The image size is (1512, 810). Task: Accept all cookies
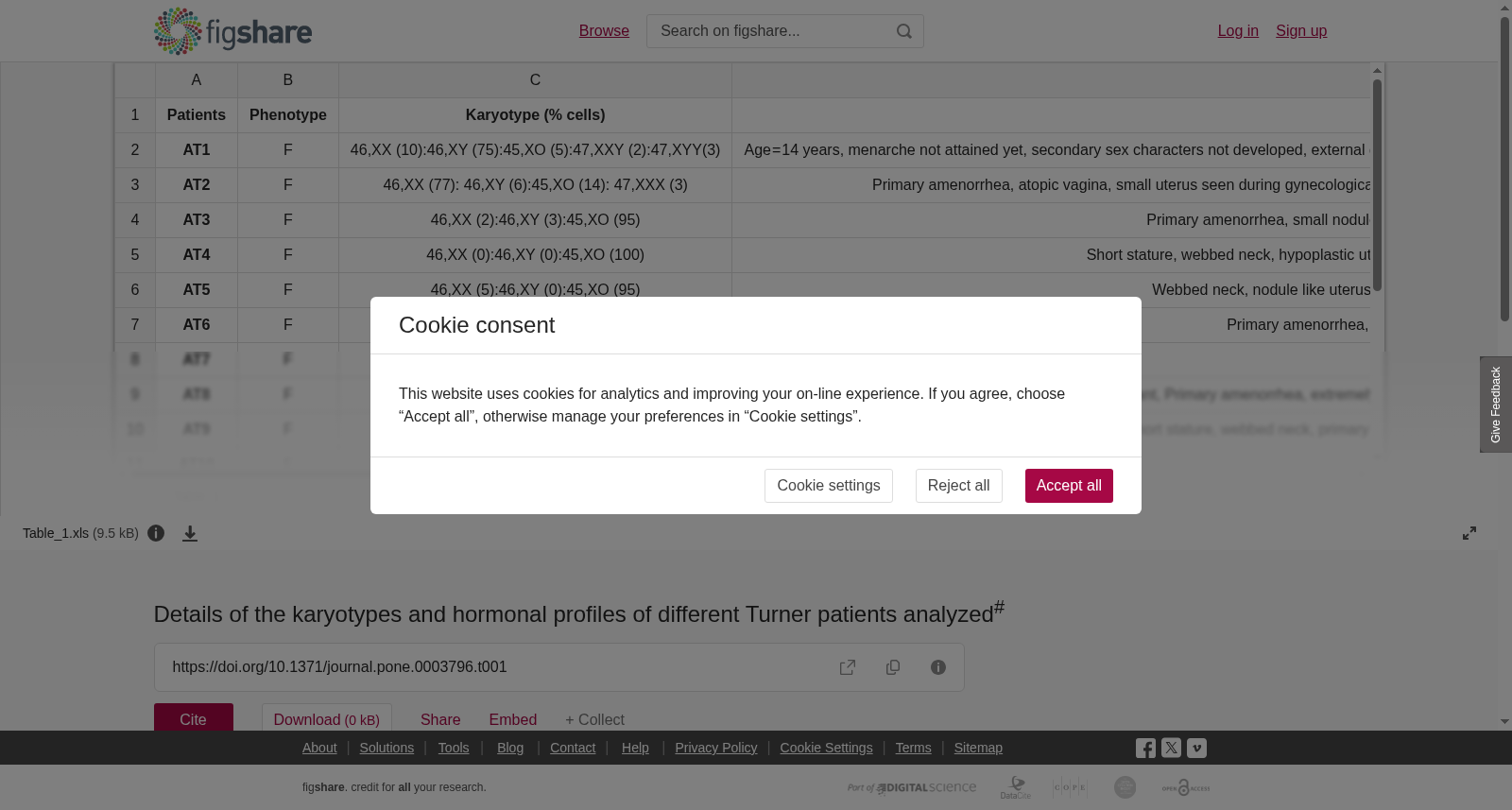point(1069,486)
